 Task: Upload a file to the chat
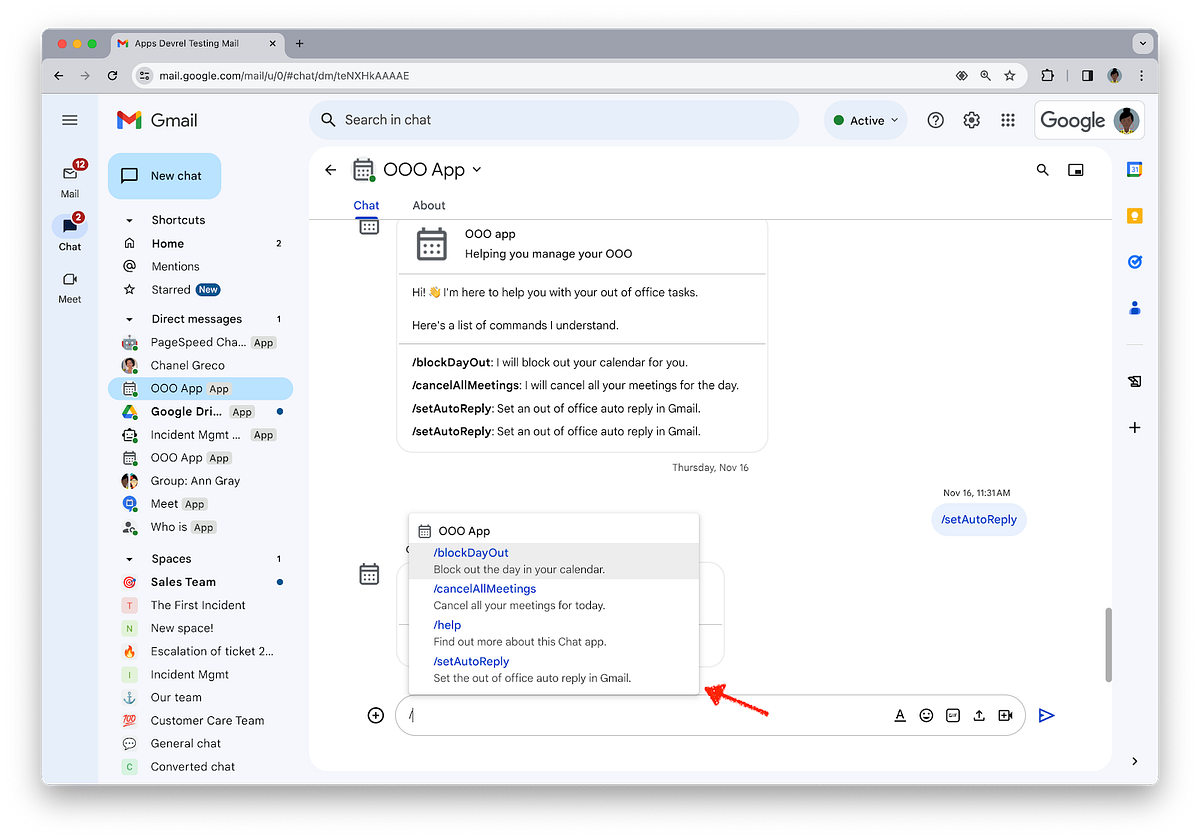click(978, 715)
